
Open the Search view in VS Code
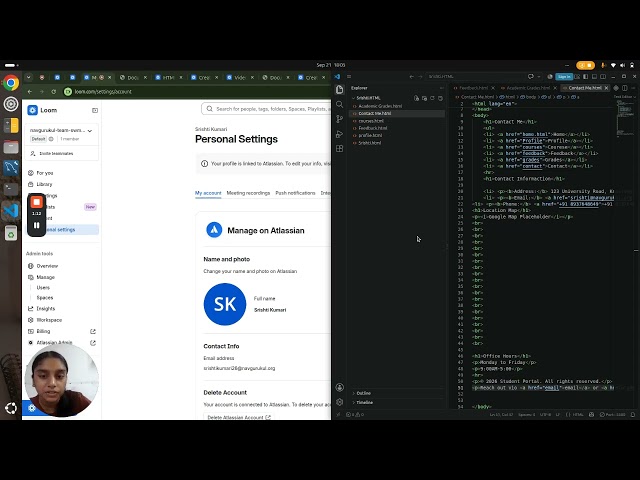coord(340,104)
